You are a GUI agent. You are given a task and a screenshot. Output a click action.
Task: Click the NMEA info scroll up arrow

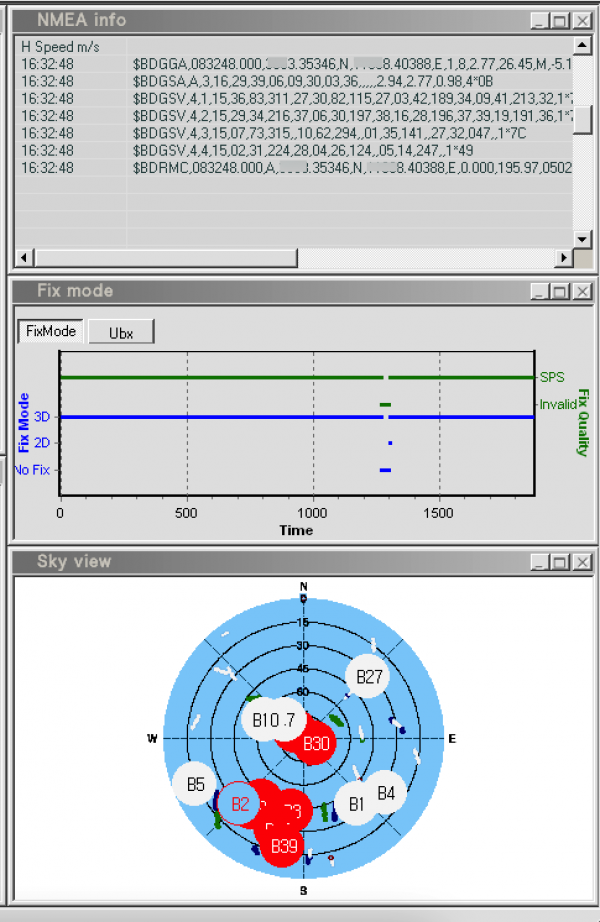pos(582,45)
